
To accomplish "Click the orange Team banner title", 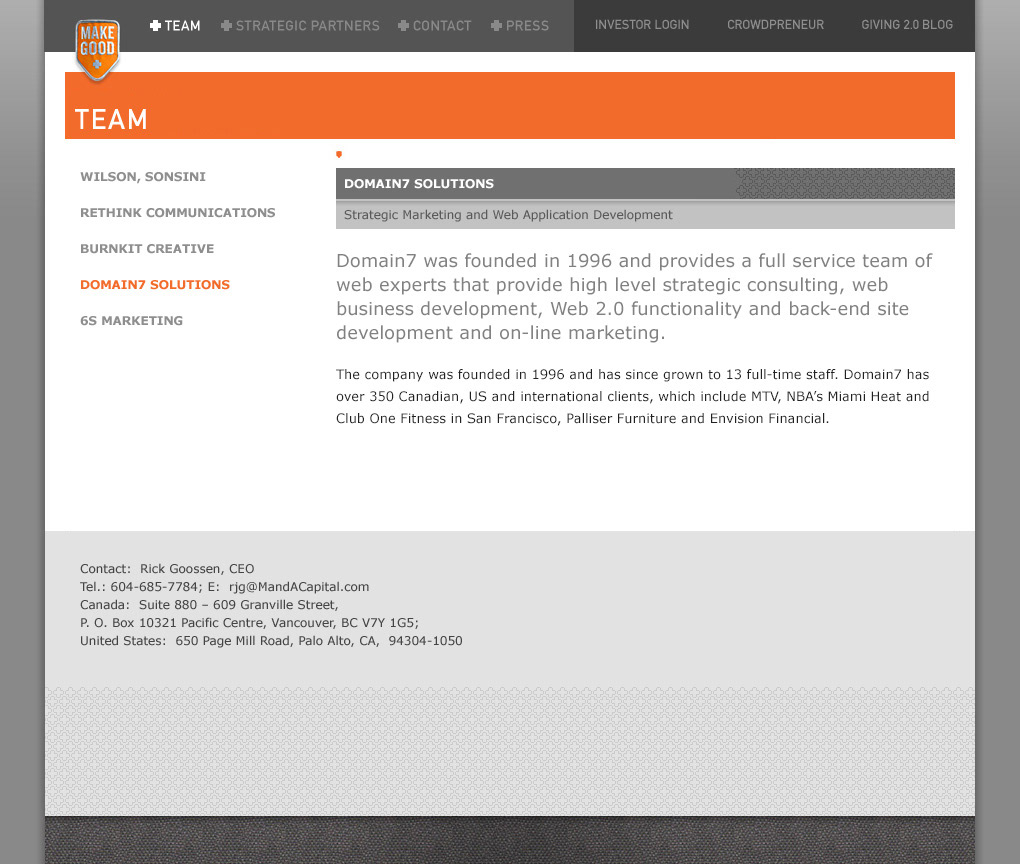I will pos(111,120).
